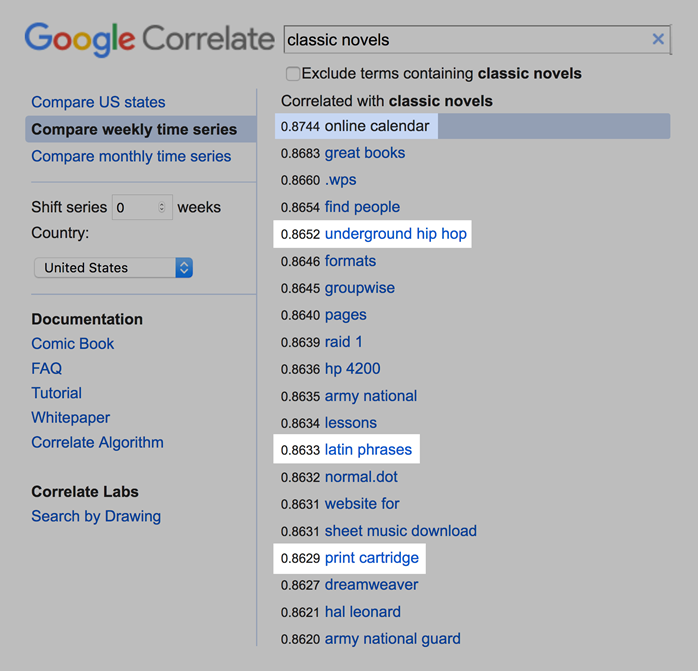Open Search by Drawing in Correlate Labs
Screen dimensions: 698x671
[96, 516]
